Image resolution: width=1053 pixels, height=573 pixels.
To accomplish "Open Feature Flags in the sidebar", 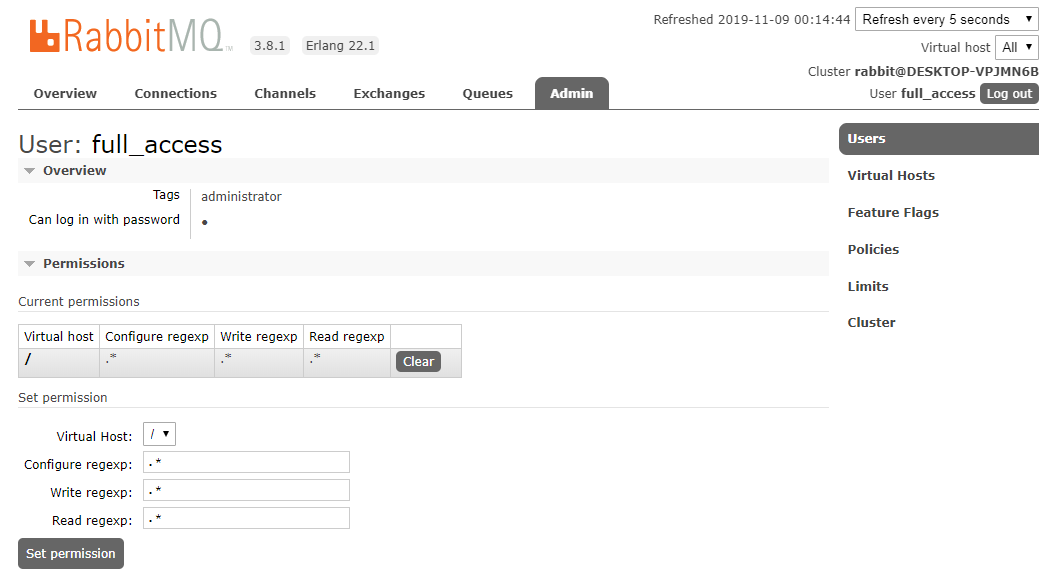I will coord(892,212).
